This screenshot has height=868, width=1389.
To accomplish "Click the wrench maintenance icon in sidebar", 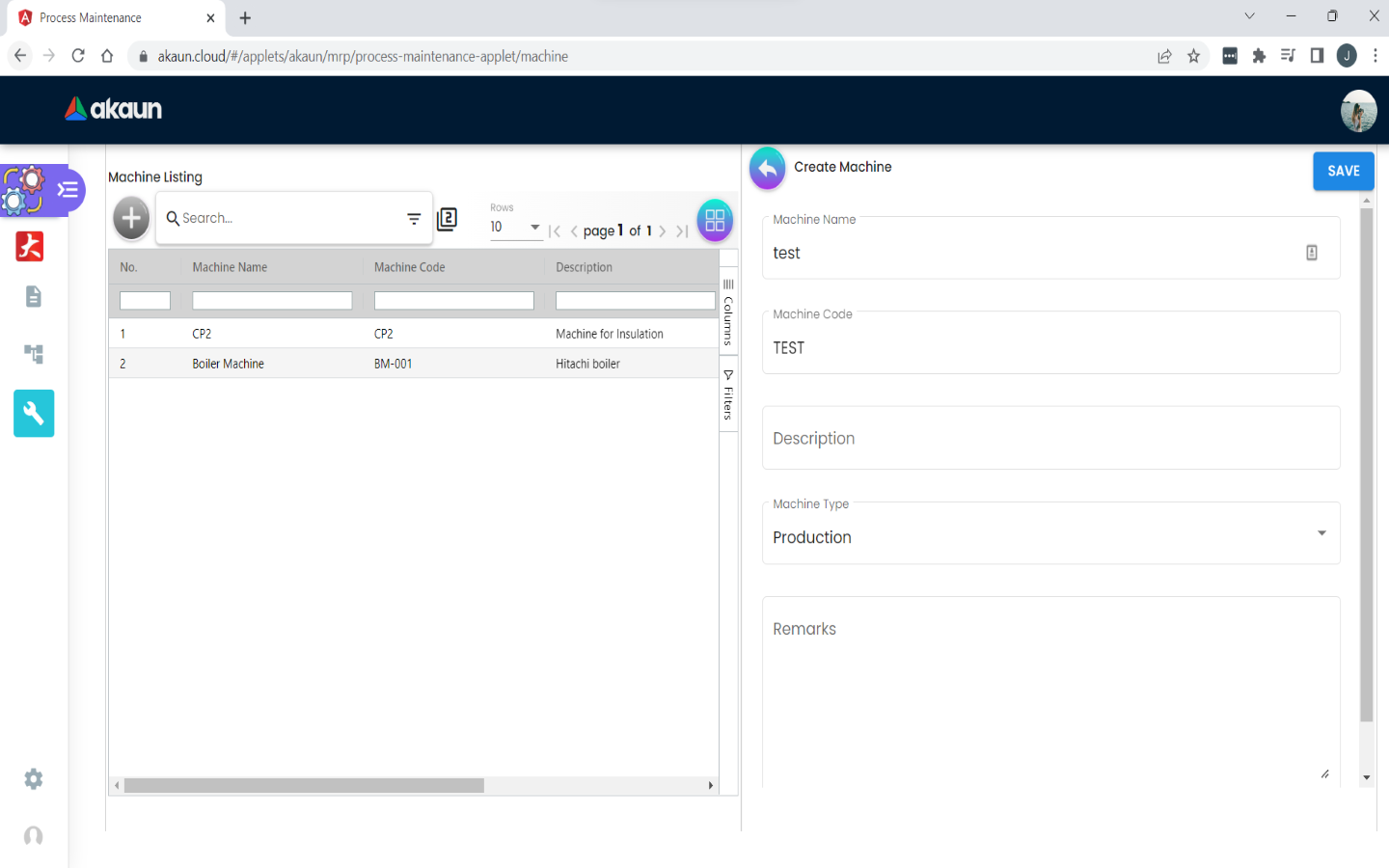I will 34,414.
